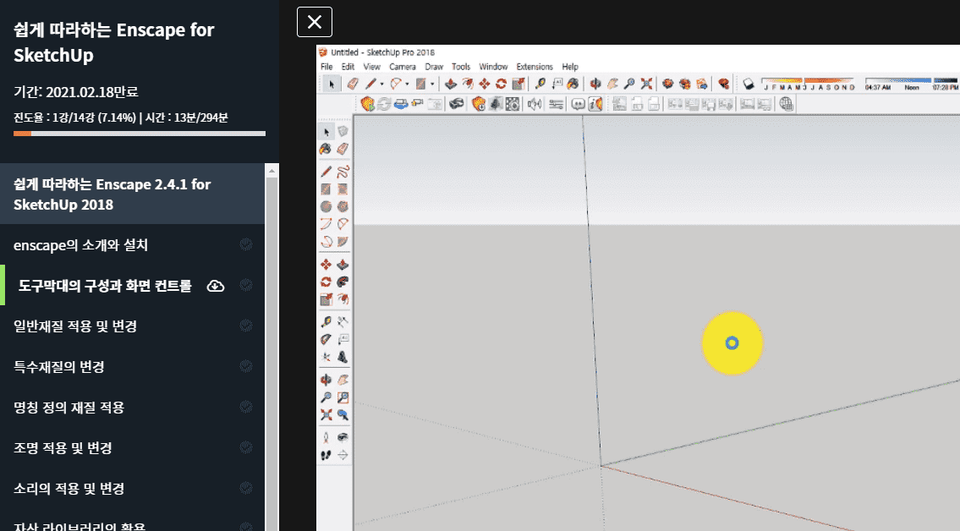Open the Extensions menu
This screenshot has width=960, height=531.
click(x=534, y=67)
